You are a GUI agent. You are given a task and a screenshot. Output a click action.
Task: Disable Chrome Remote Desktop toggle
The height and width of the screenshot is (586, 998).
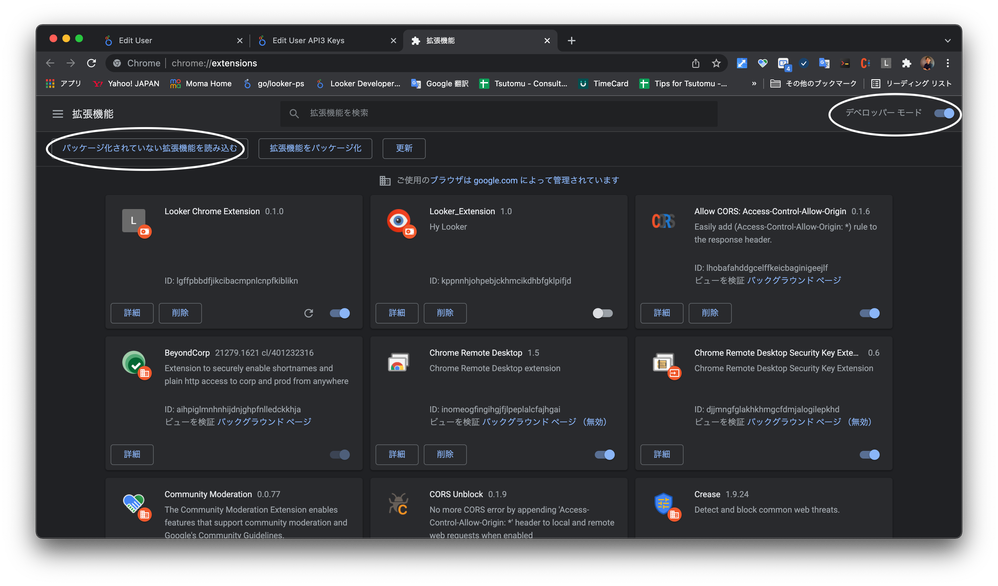tap(605, 454)
